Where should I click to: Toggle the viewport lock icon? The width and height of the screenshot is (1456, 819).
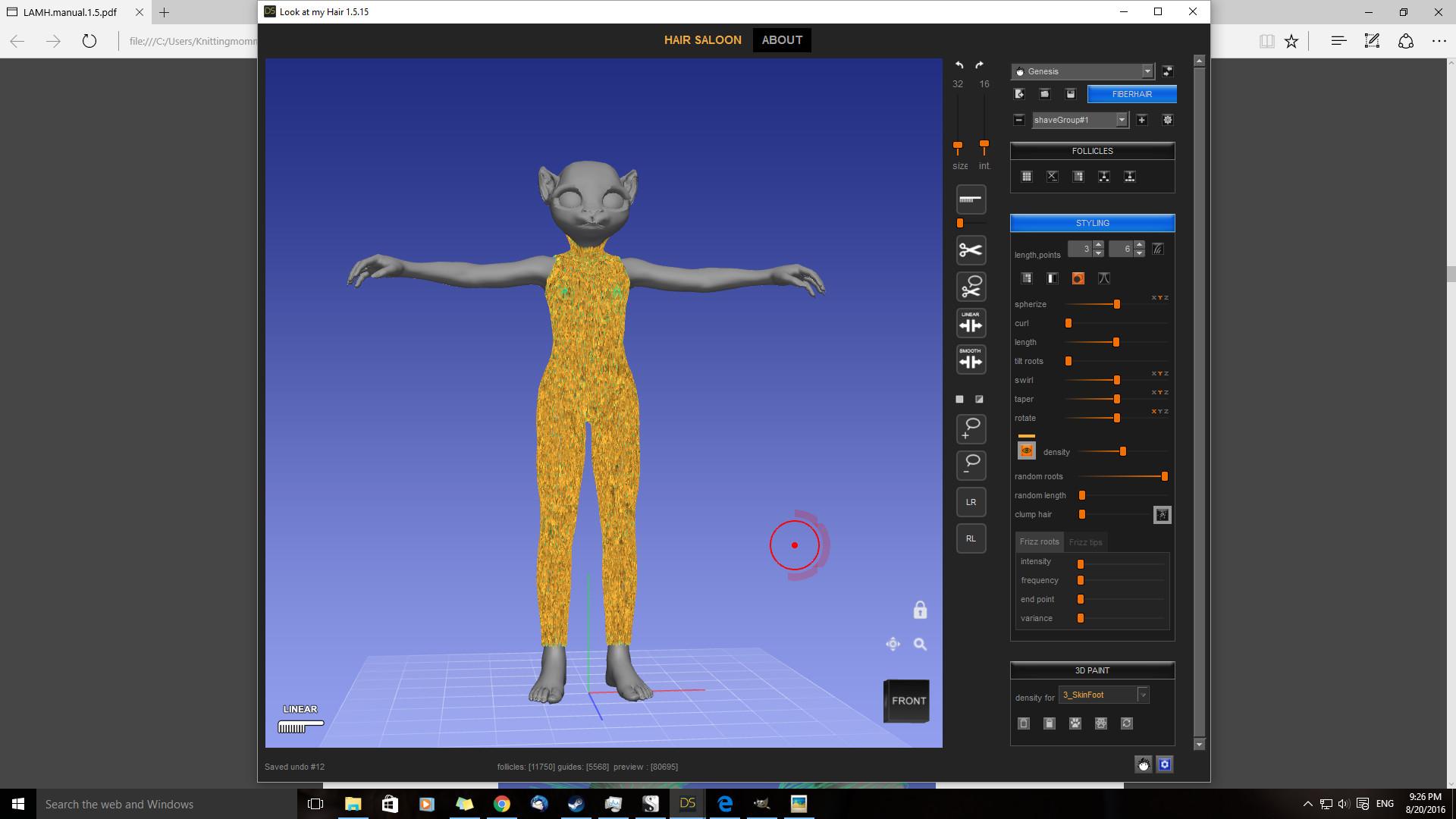(920, 610)
